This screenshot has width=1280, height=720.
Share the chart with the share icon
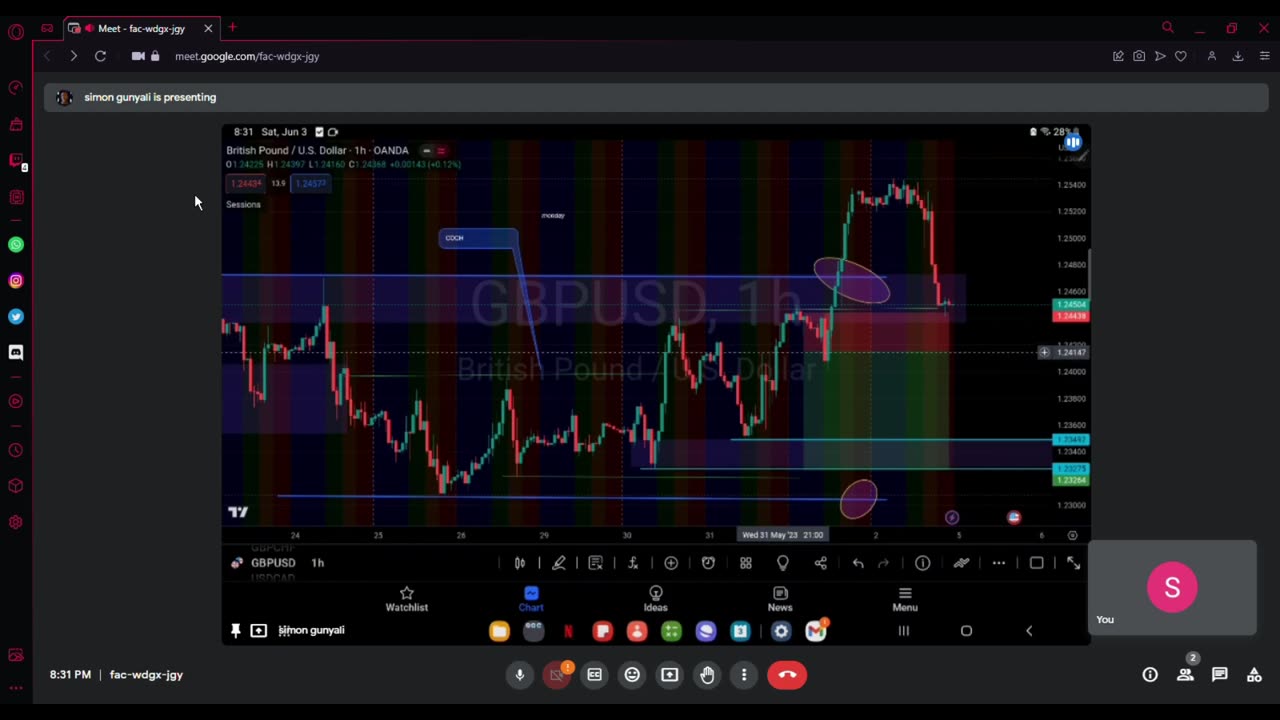coord(821,563)
